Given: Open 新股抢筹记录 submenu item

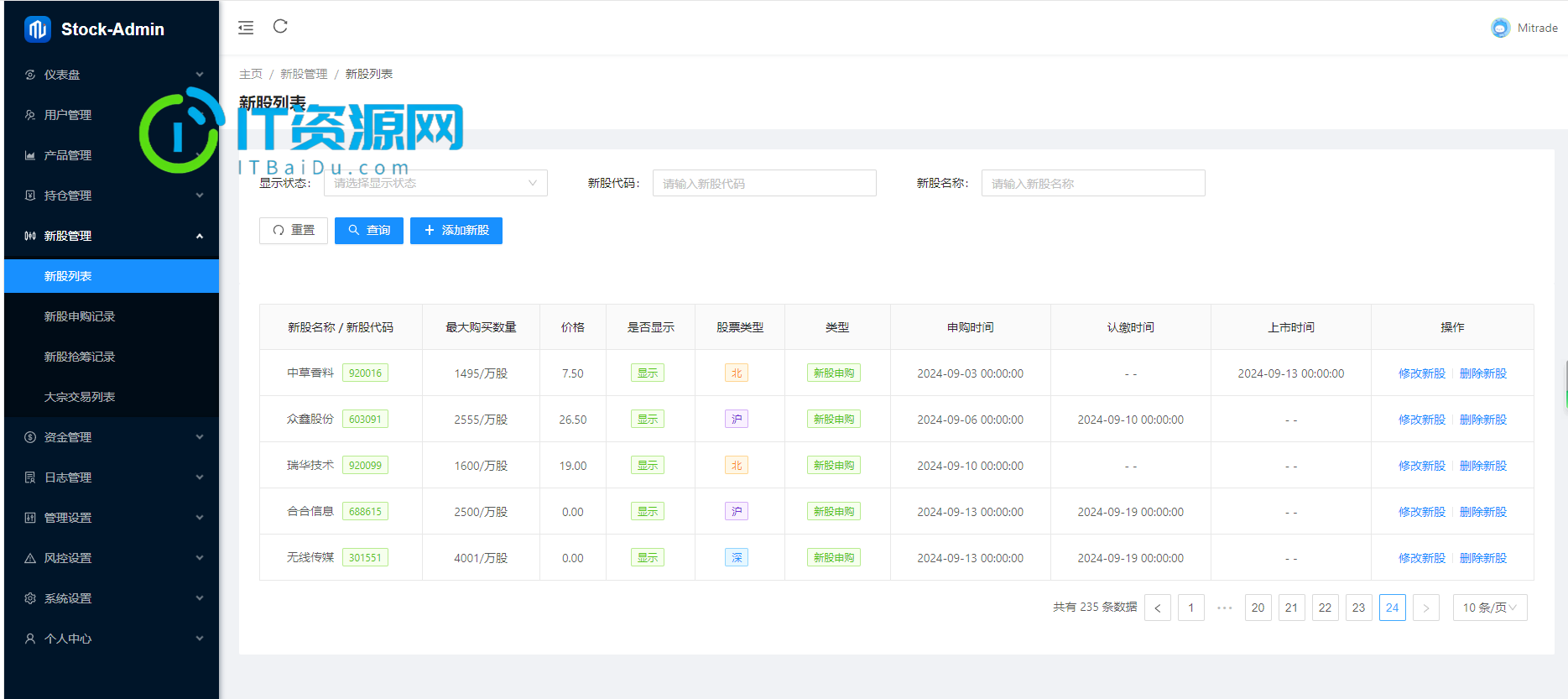Looking at the screenshot, I should coord(112,357).
